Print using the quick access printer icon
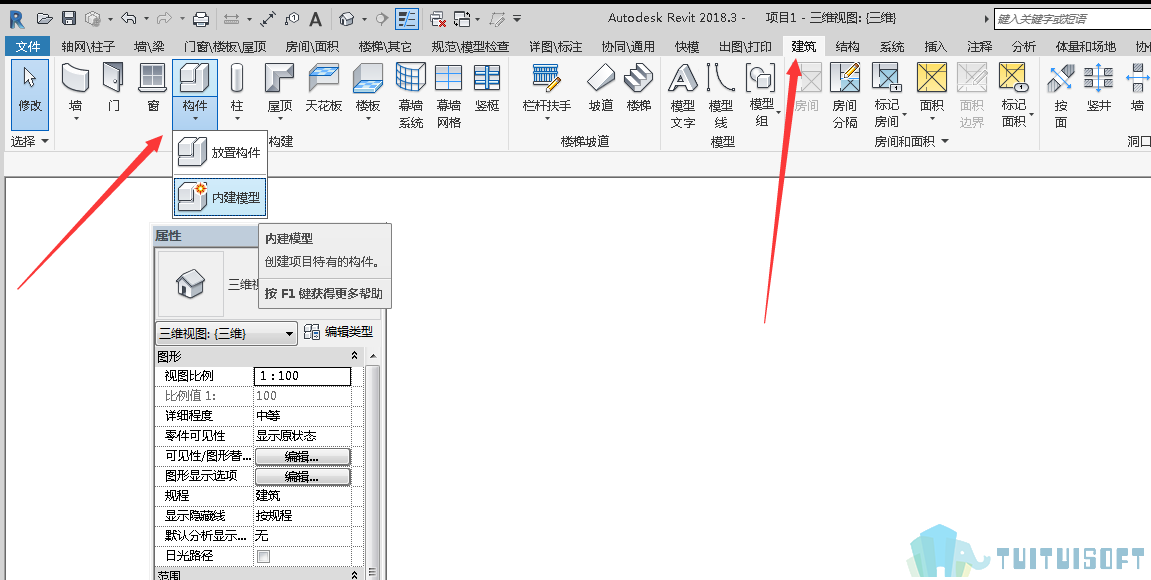Viewport: 1151px width, 580px height. [x=201, y=18]
